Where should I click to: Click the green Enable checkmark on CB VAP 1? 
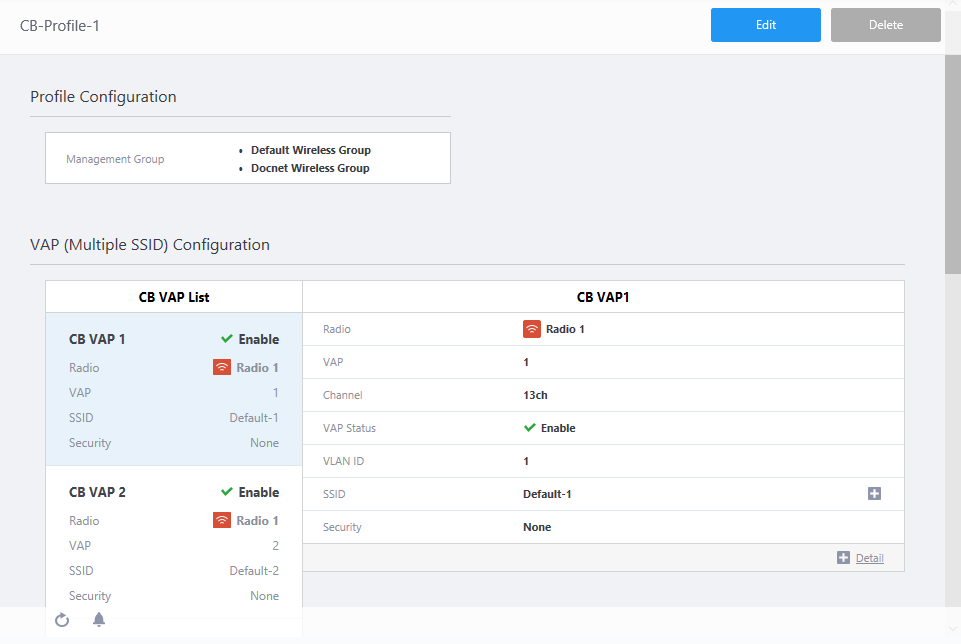click(x=227, y=339)
